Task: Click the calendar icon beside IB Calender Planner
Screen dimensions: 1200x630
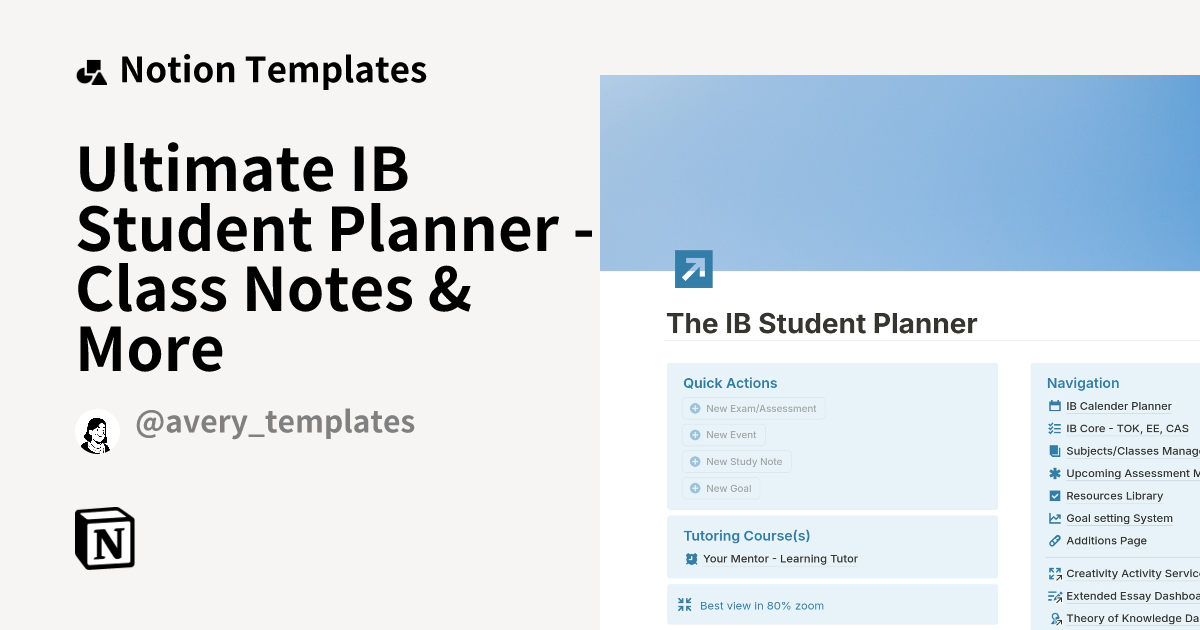Action: coord(1054,406)
